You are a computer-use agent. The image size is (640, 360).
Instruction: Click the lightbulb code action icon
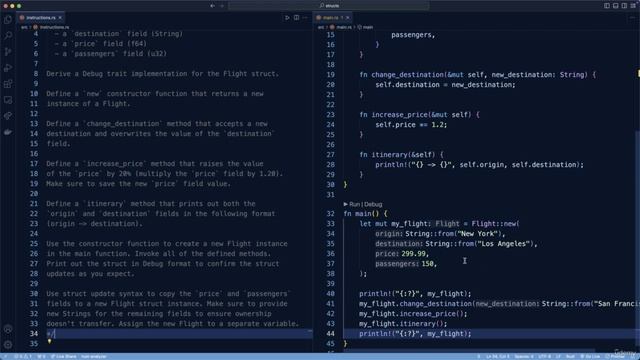tap(49, 341)
